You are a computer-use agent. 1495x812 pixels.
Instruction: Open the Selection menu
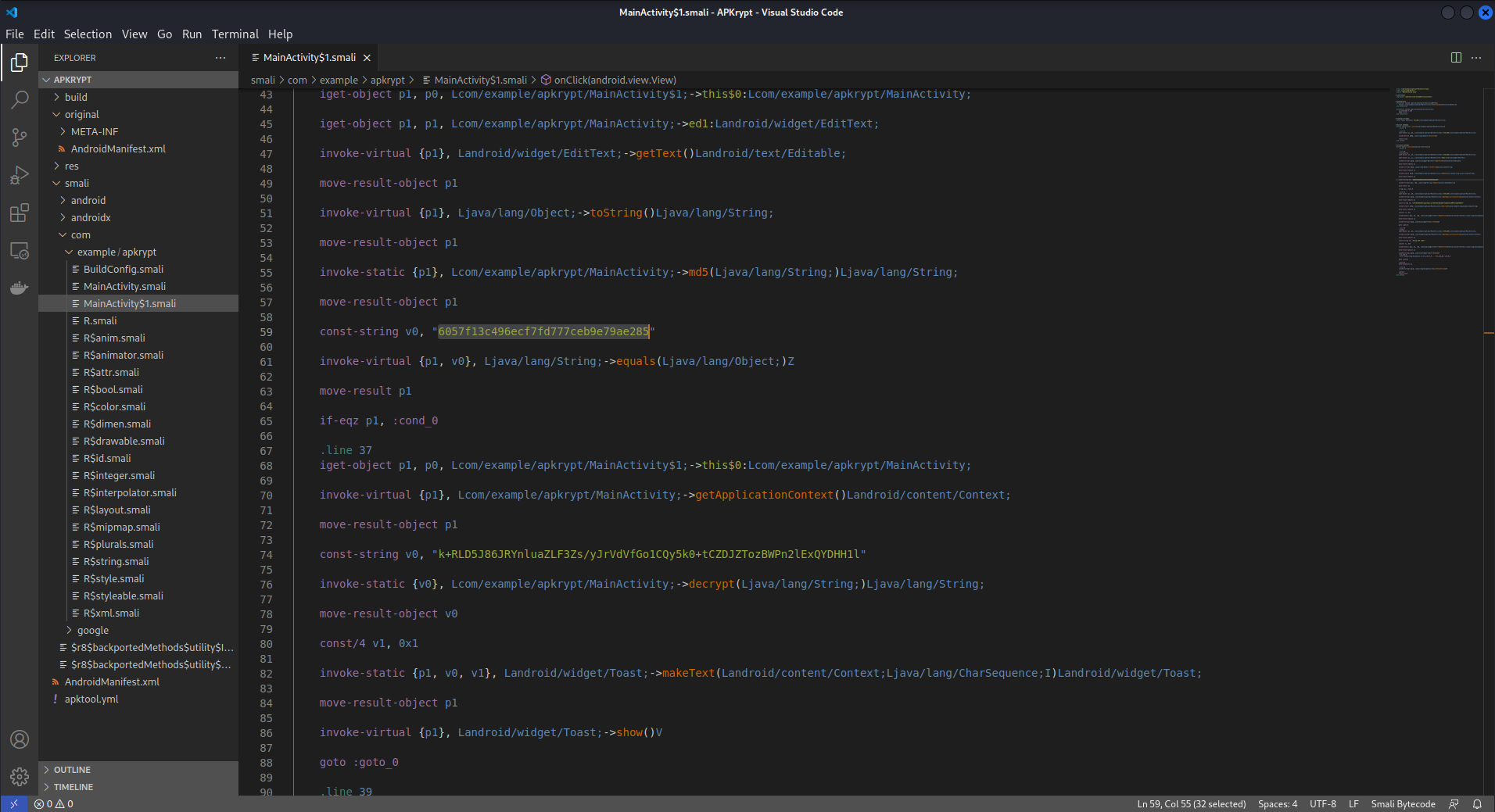pos(88,34)
